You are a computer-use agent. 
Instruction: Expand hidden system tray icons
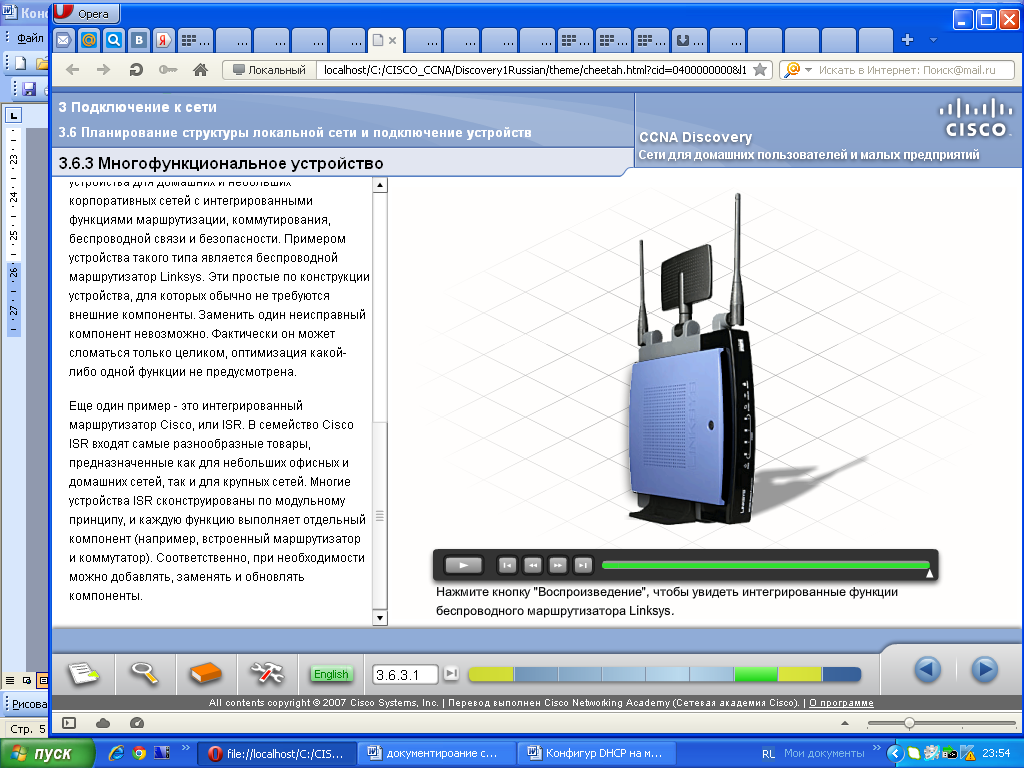click(x=895, y=754)
